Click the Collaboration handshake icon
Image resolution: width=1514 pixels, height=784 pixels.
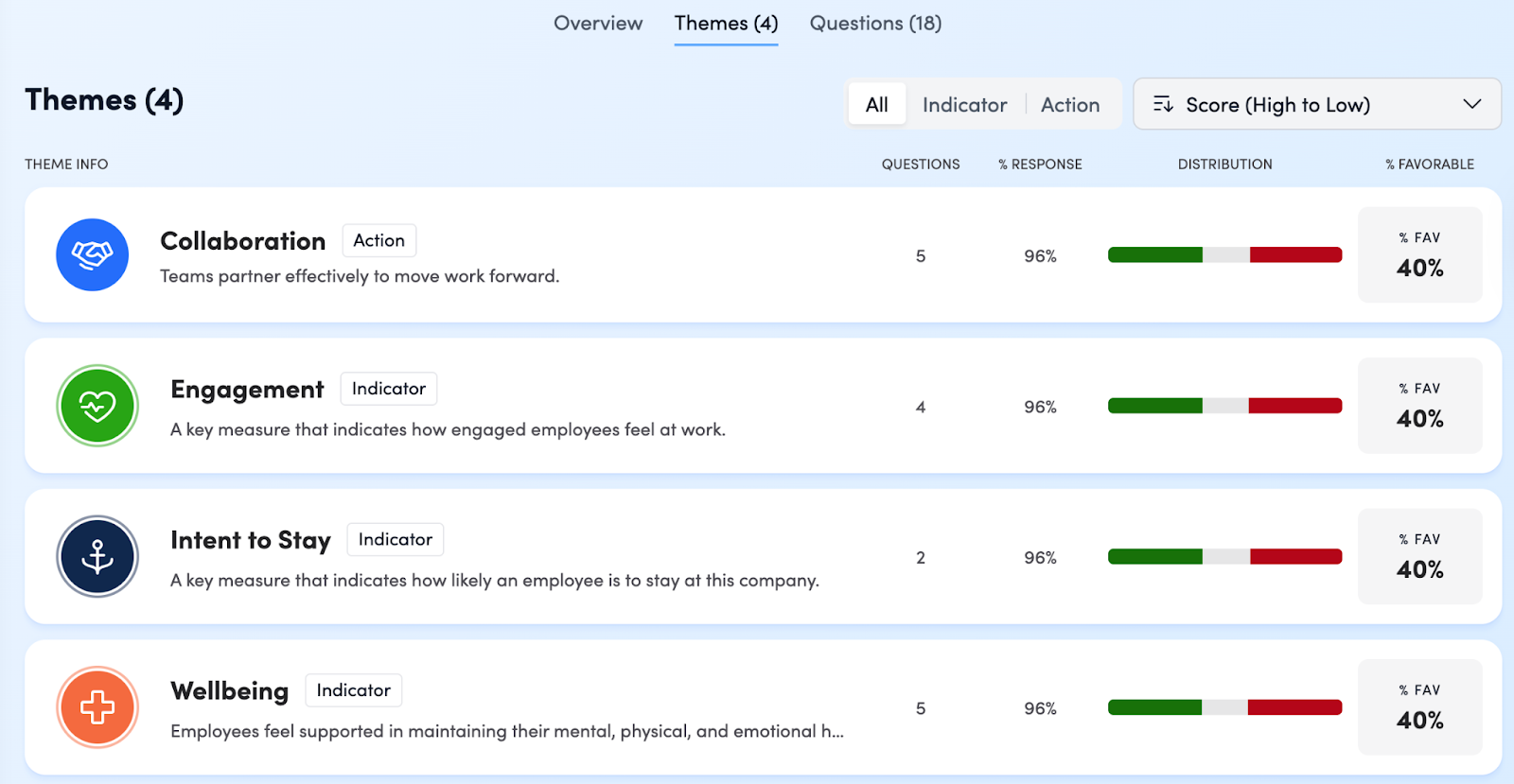click(x=92, y=254)
